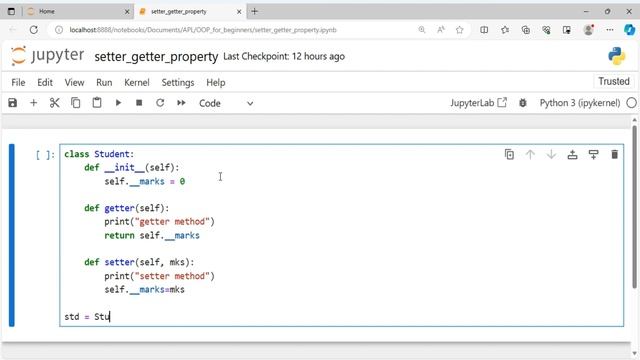The height and width of the screenshot is (360, 640).
Task: Open the cell type dropdown showing Code
Action: pos(226,103)
